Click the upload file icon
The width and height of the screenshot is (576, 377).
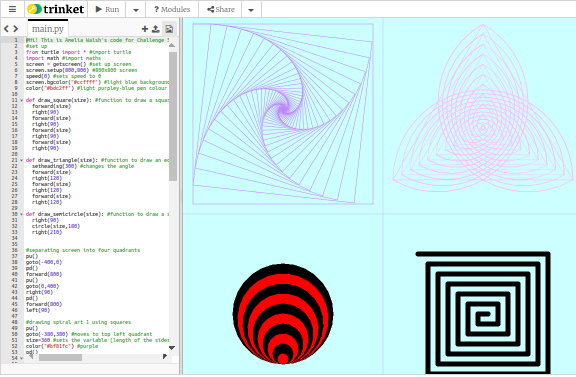tap(156, 29)
